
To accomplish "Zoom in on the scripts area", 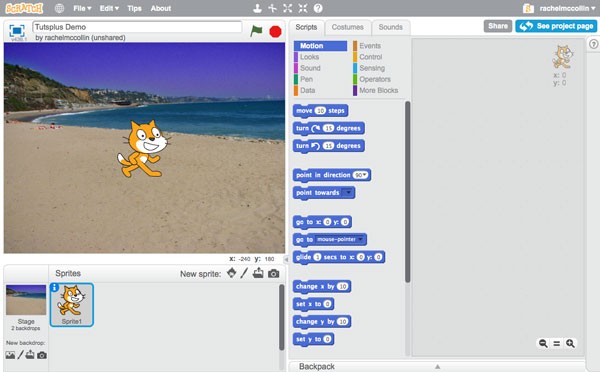I will (570, 343).
